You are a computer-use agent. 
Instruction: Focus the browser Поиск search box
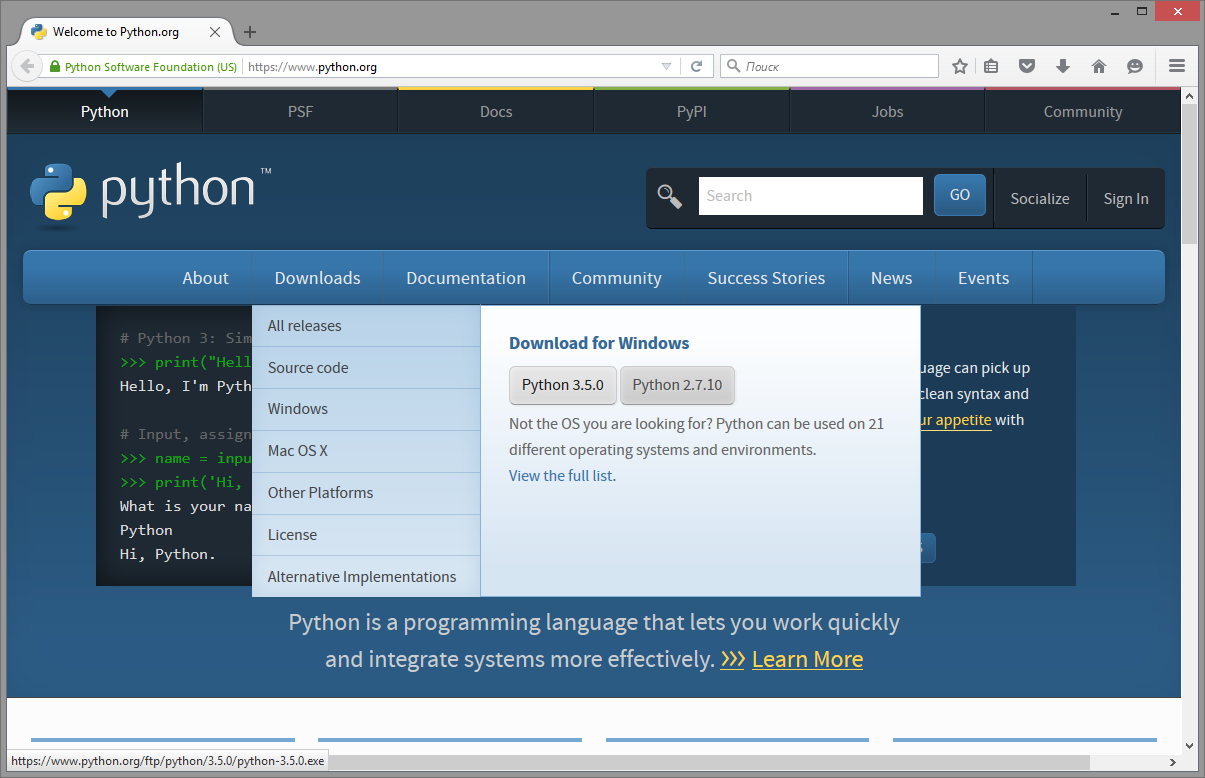click(830, 66)
